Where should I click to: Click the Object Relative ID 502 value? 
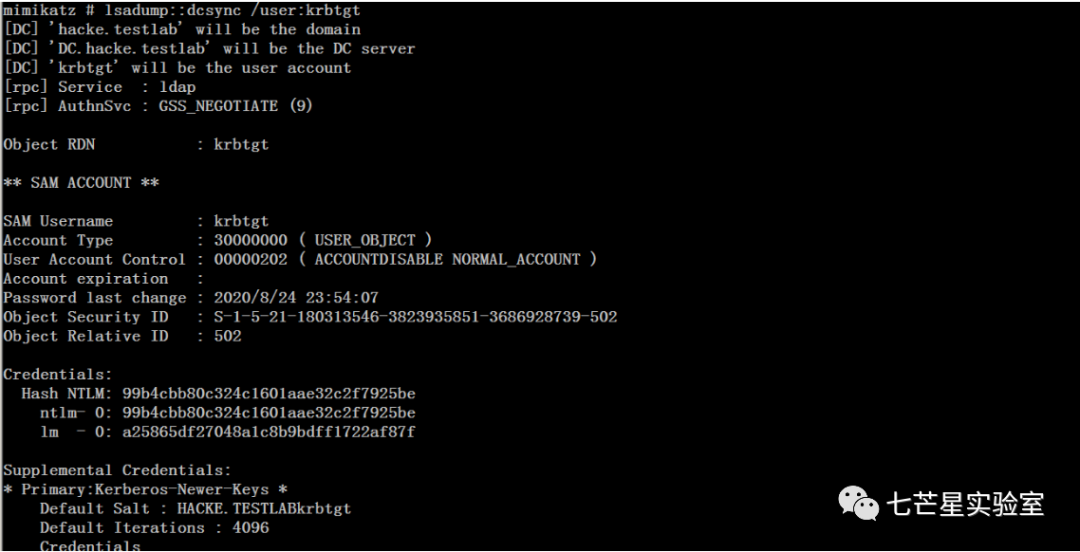click(x=227, y=336)
